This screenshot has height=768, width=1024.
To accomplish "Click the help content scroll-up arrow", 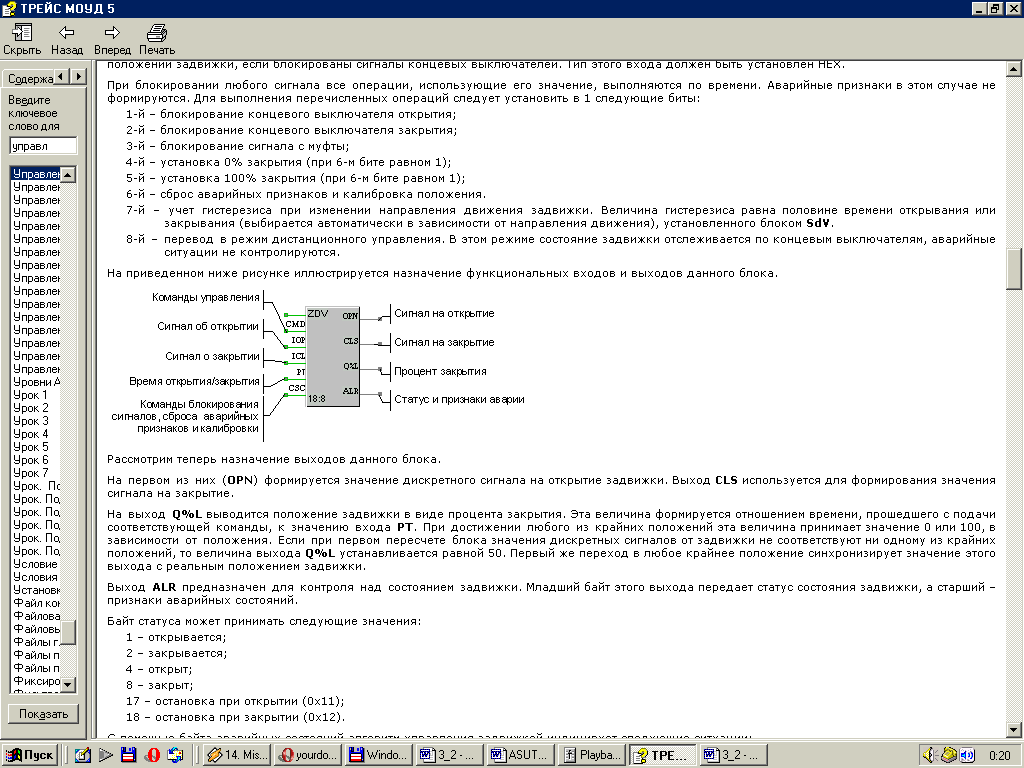I will pos(1014,69).
